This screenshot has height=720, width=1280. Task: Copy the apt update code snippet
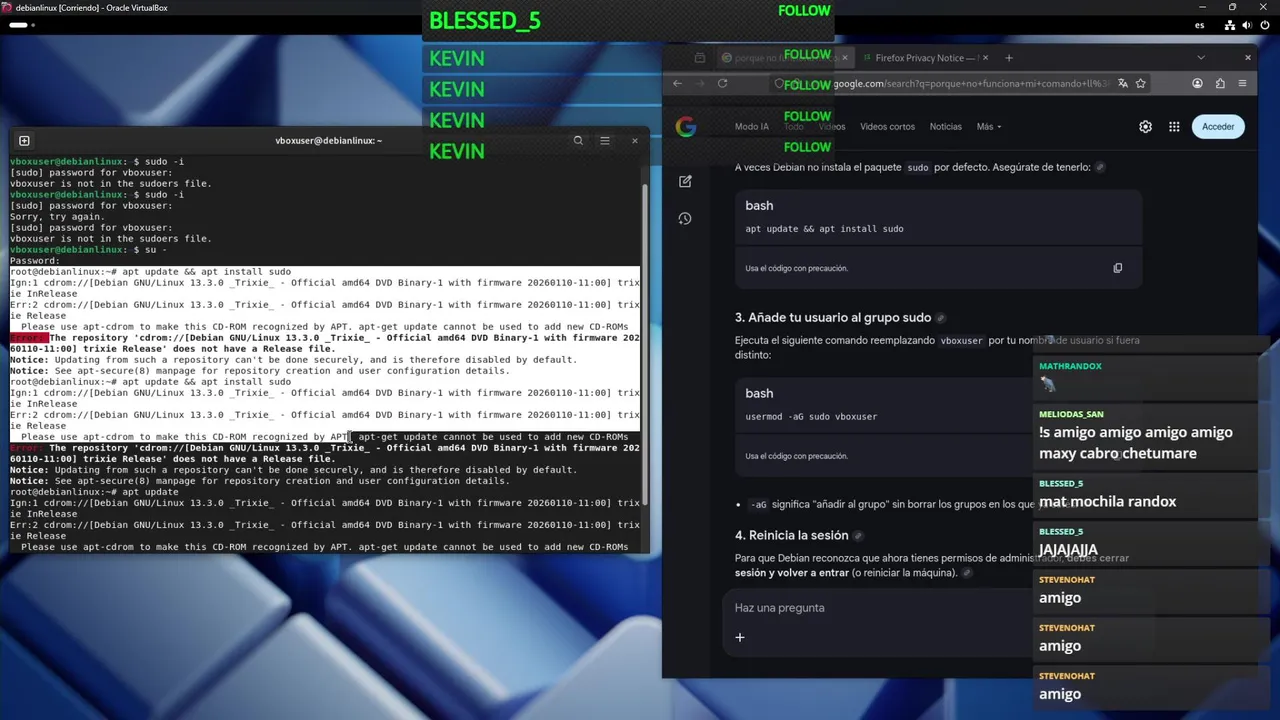pyautogui.click(x=1117, y=268)
